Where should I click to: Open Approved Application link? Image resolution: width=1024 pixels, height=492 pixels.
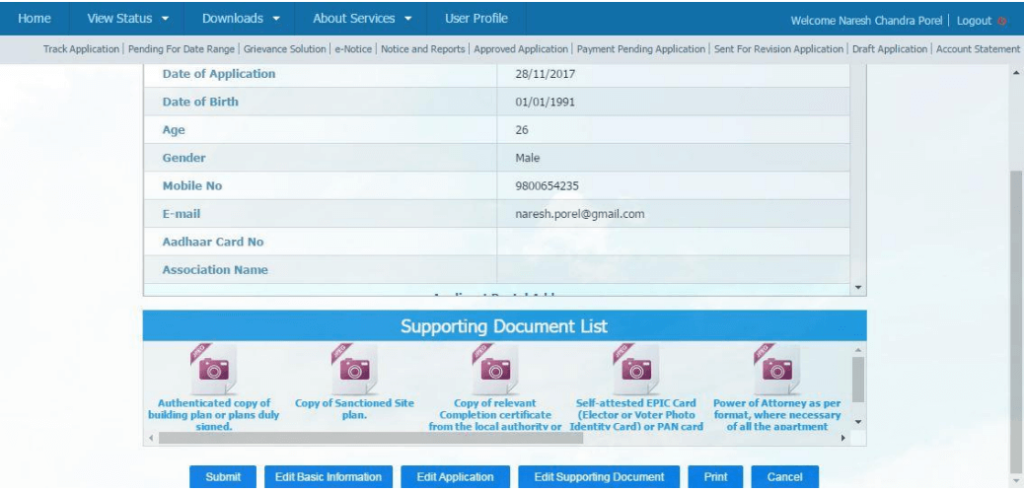(x=520, y=49)
